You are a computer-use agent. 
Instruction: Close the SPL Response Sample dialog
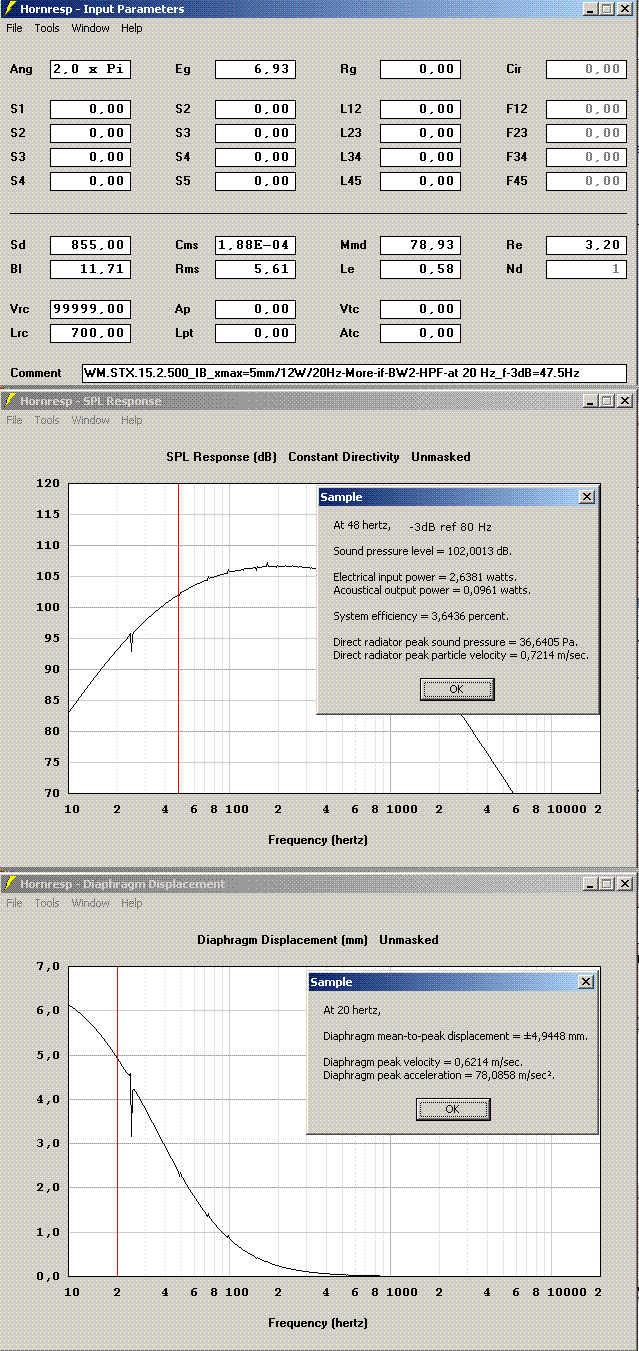(587, 497)
